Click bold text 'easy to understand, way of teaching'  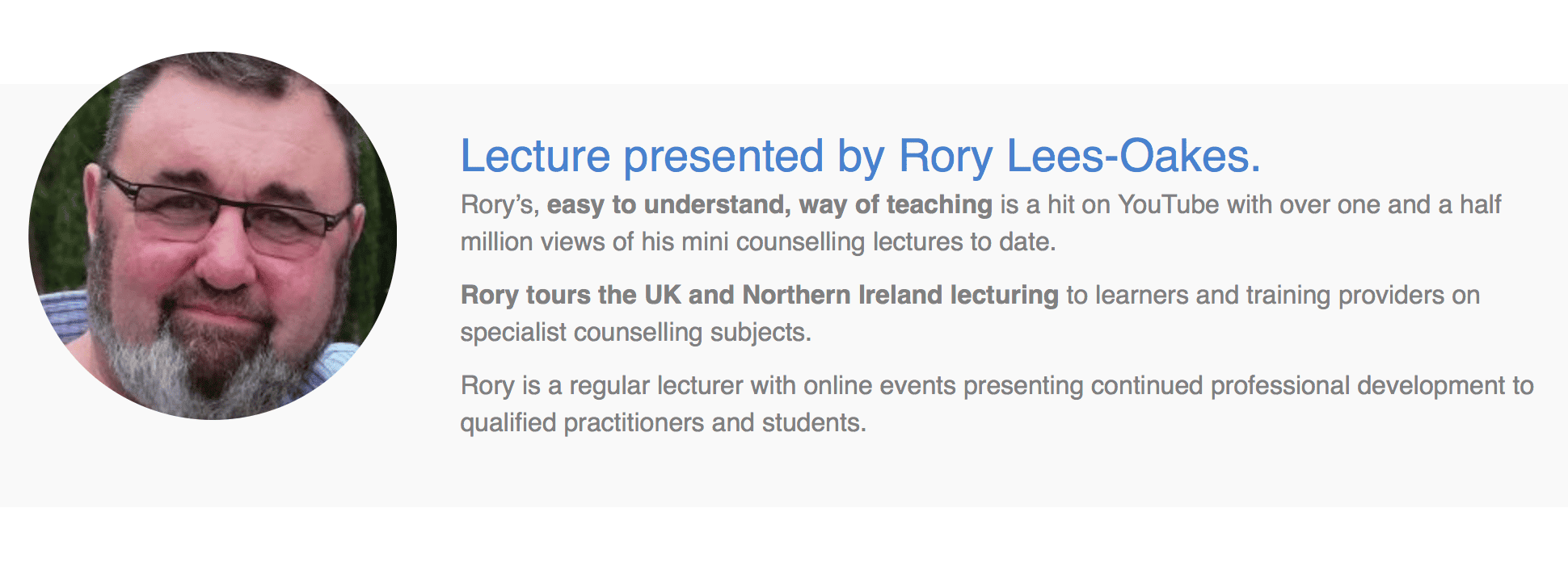(769, 205)
